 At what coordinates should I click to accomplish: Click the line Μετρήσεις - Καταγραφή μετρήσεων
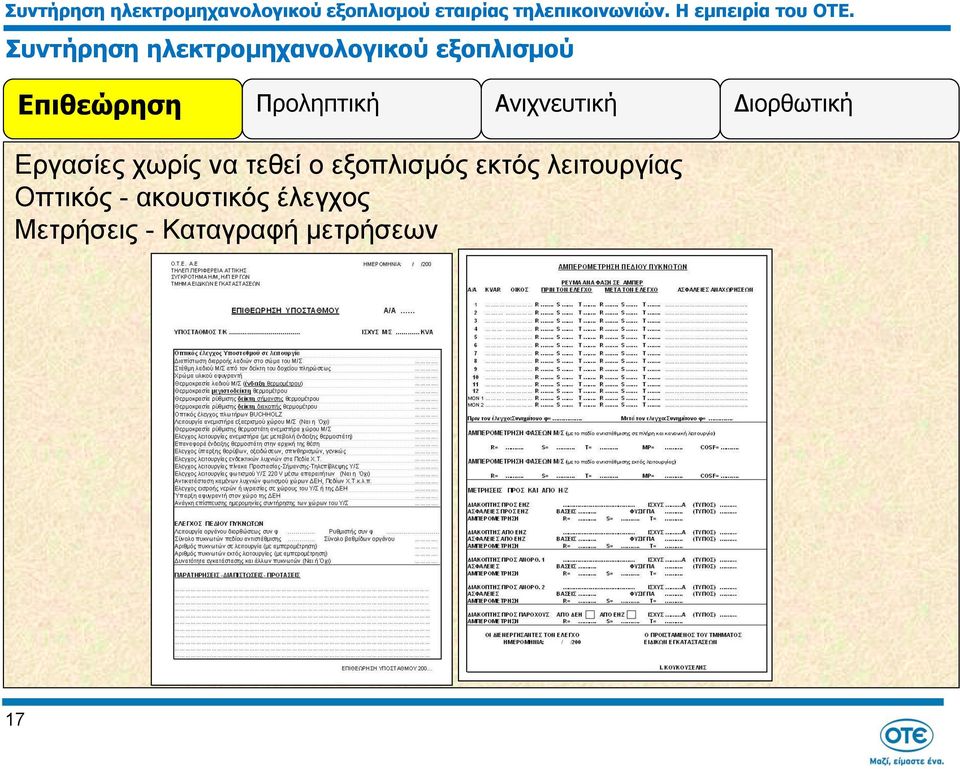(226, 230)
